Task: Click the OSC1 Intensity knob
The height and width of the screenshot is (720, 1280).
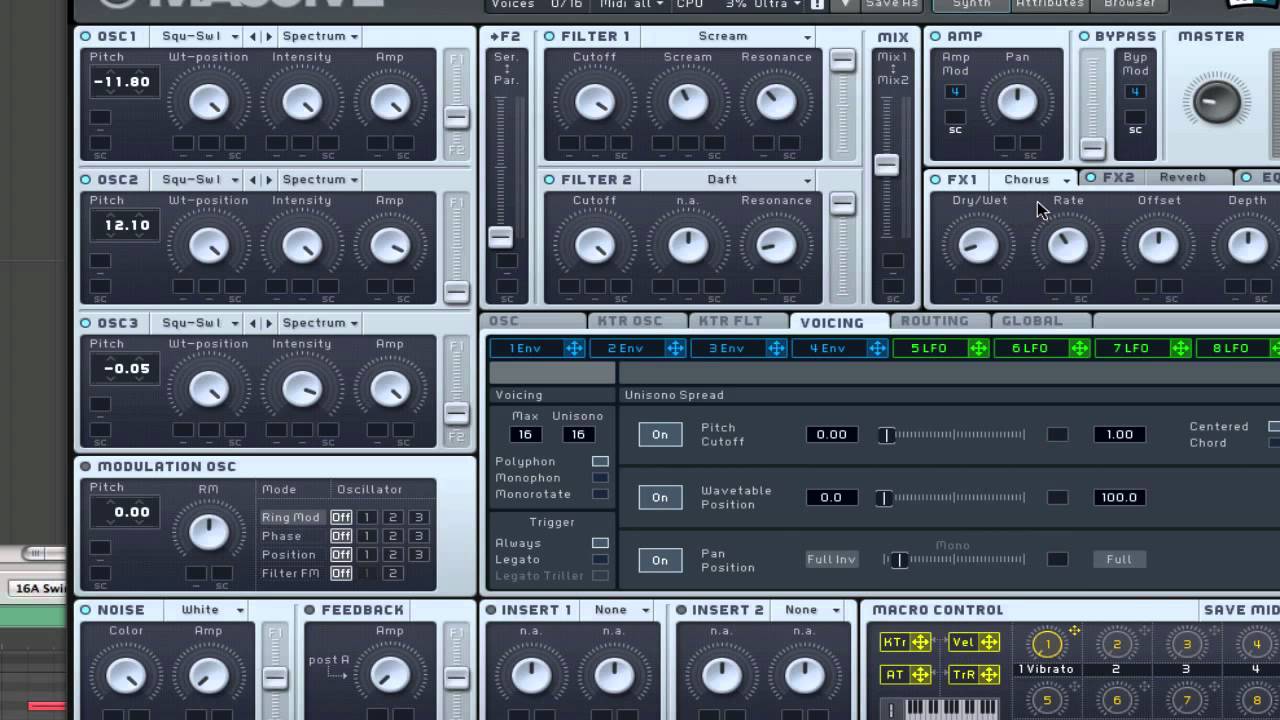Action: (x=301, y=102)
